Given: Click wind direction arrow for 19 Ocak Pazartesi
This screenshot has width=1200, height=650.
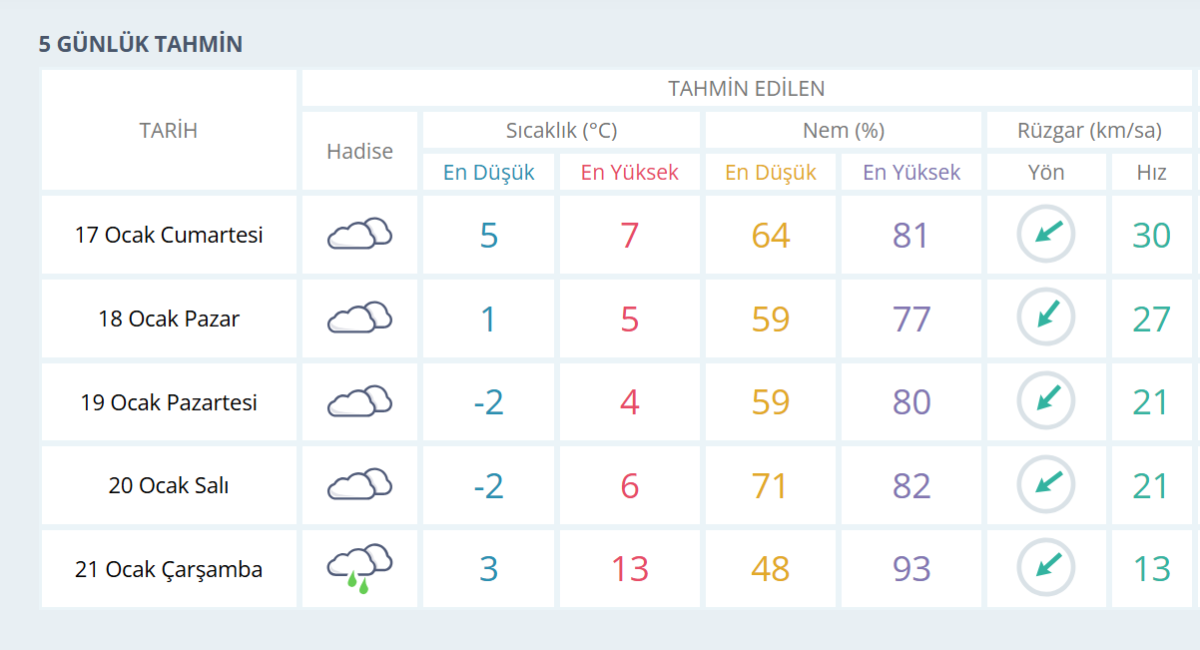Looking at the screenshot, I should point(1046,402).
